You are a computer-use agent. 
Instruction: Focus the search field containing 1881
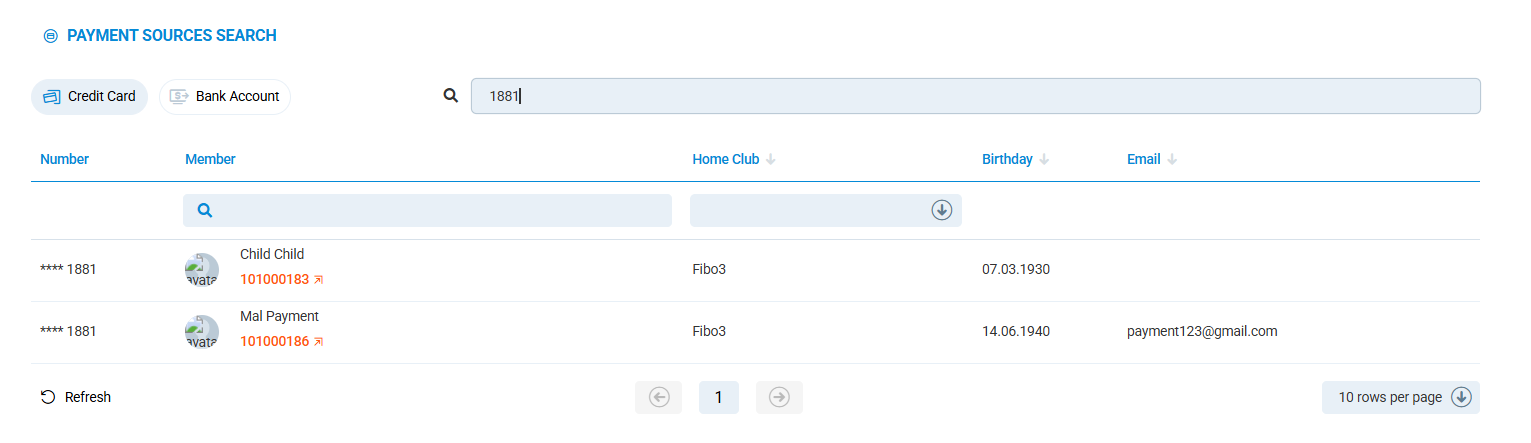coord(975,96)
